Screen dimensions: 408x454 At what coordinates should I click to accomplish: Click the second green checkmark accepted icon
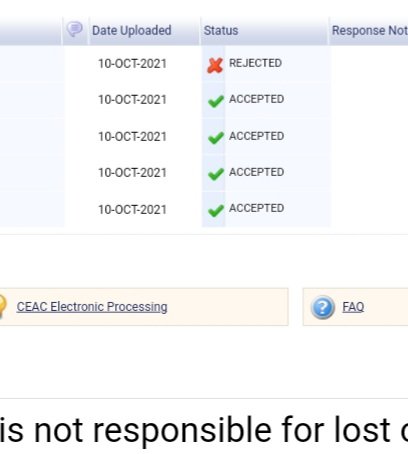tap(216, 138)
